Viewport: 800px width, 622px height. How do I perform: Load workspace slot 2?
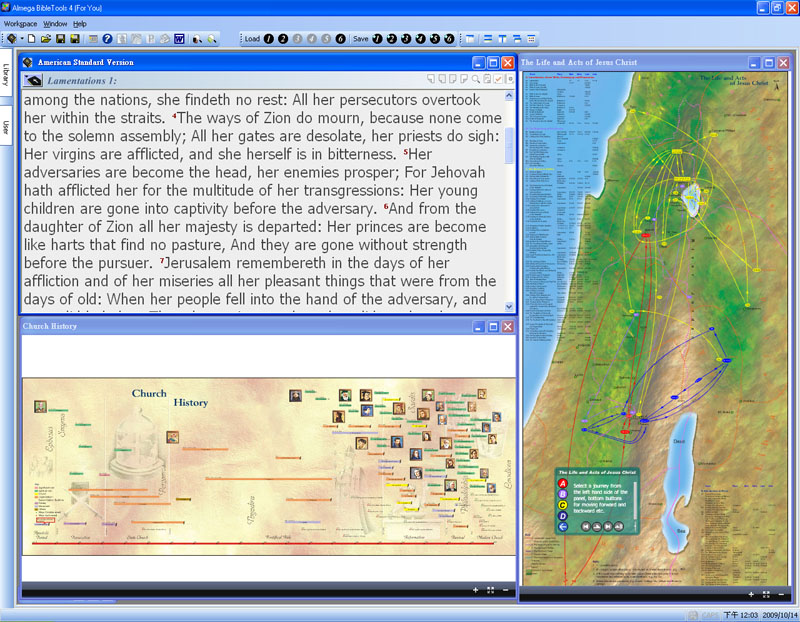(283, 39)
